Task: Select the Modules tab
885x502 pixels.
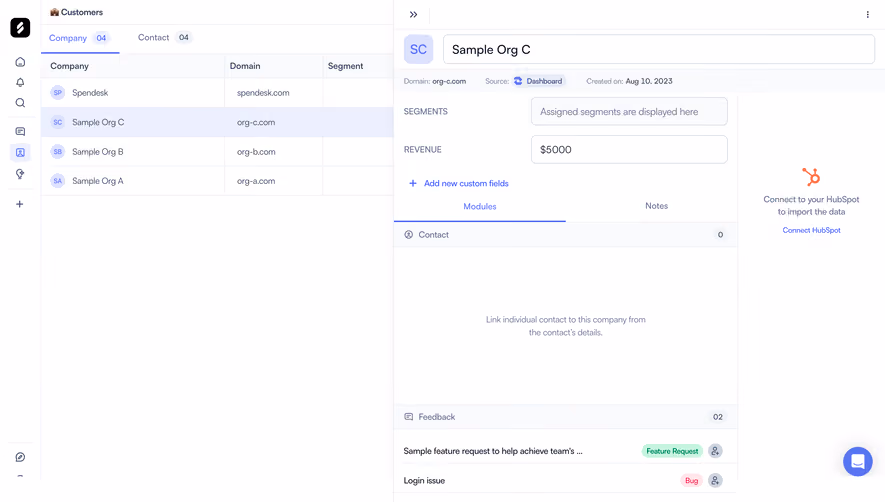Action: [x=480, y=206]
